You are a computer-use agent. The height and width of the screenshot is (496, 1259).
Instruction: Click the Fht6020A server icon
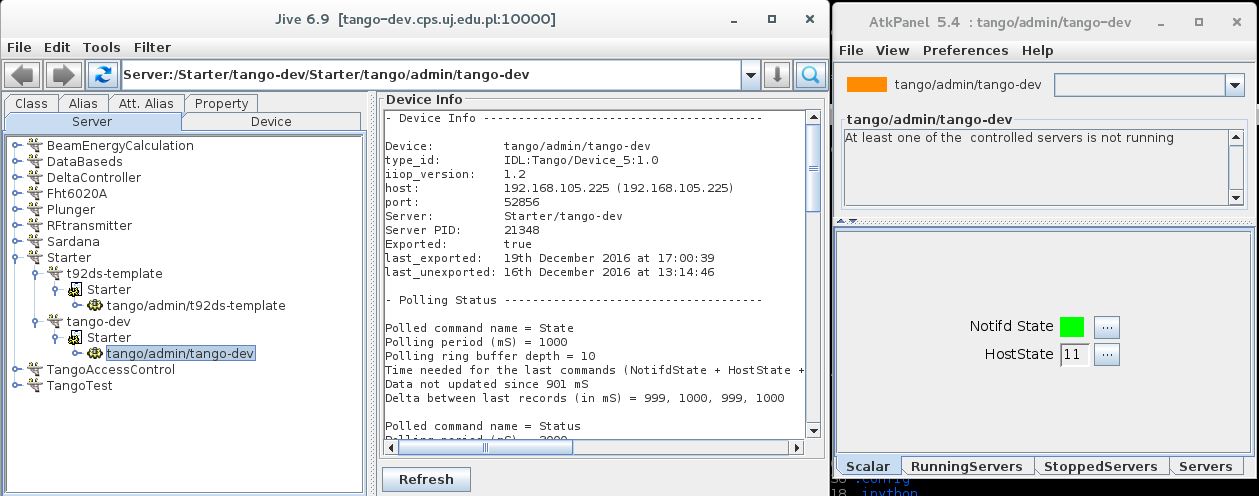click(x=34, y=193)
